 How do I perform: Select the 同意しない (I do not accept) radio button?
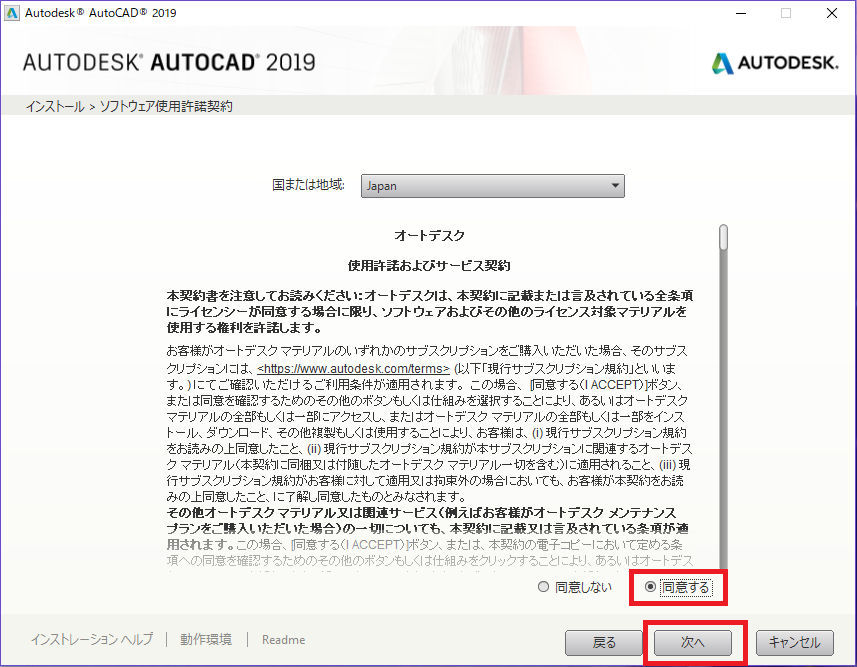click(x=543, y=587)
